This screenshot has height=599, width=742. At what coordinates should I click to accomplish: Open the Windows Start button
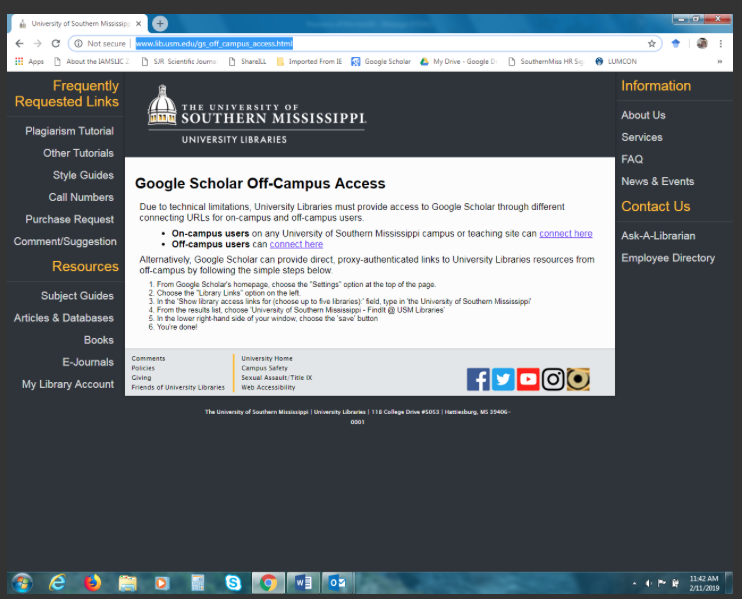(22, 583)
